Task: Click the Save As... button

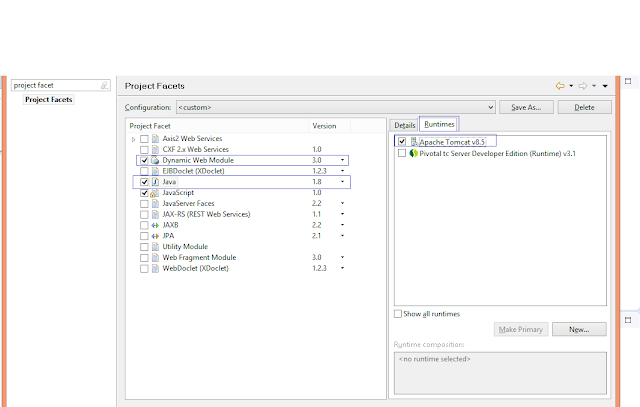Action: [526, 107]
